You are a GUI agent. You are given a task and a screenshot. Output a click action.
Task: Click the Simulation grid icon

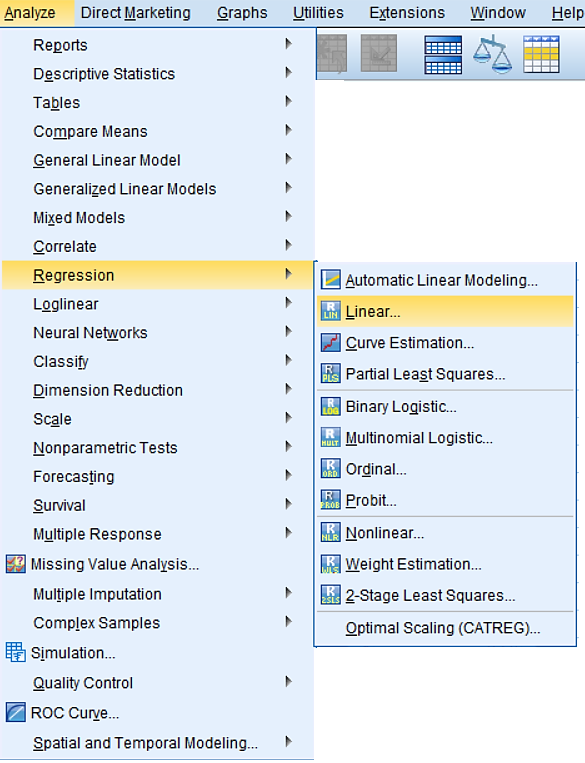coord(16,652)
